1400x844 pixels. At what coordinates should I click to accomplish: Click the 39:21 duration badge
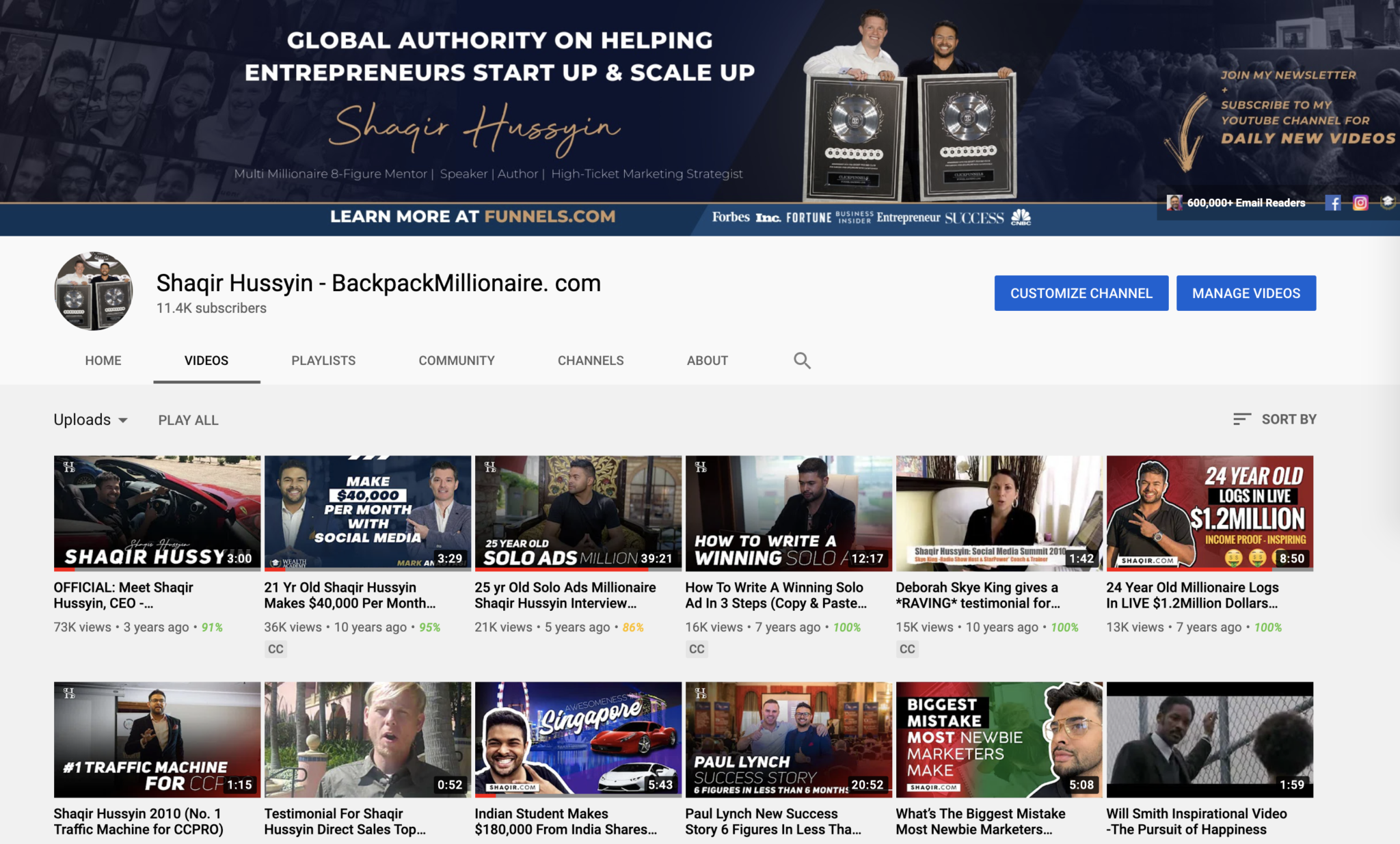[657, 558]
